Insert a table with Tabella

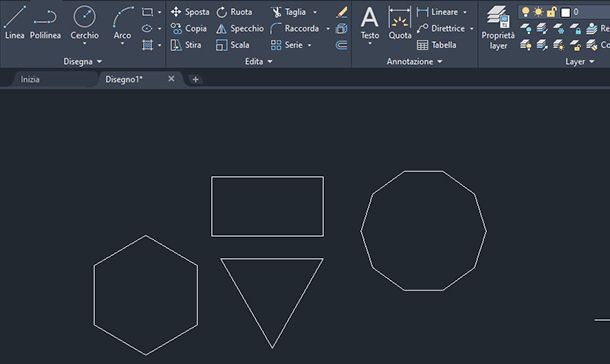[436, 45]
